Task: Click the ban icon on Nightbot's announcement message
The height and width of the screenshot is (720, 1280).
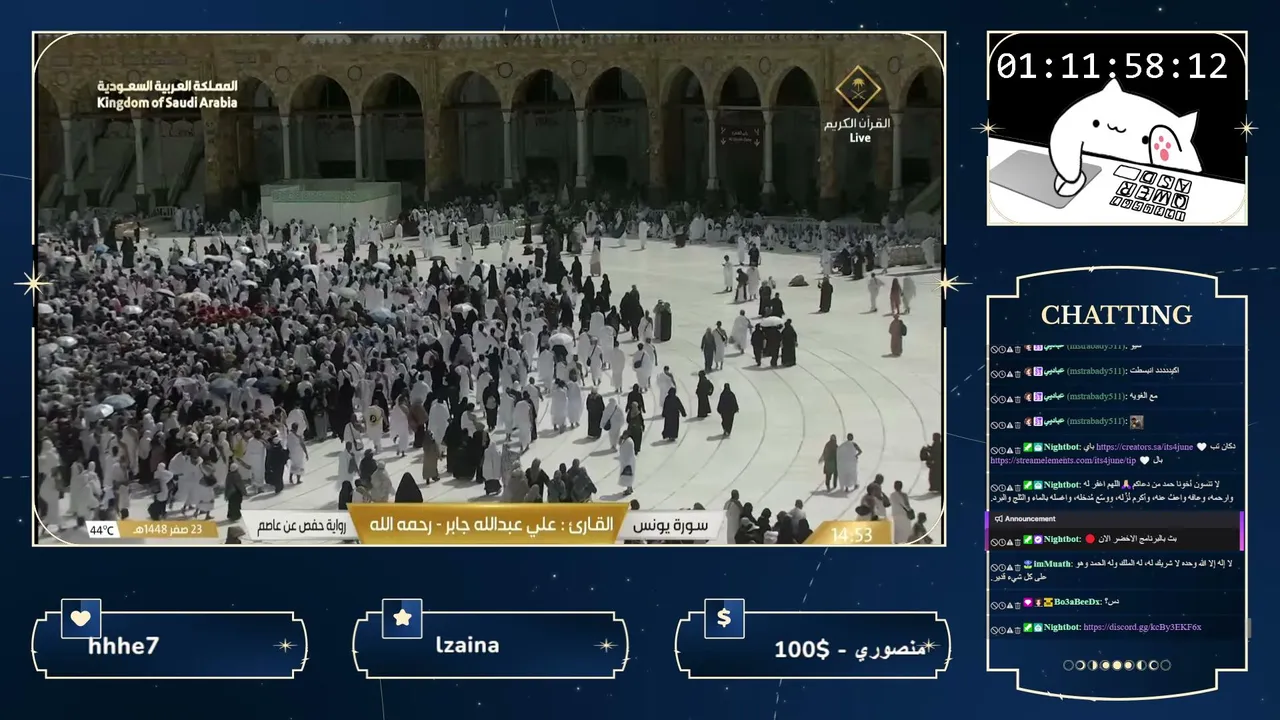Action: (994, 540)
